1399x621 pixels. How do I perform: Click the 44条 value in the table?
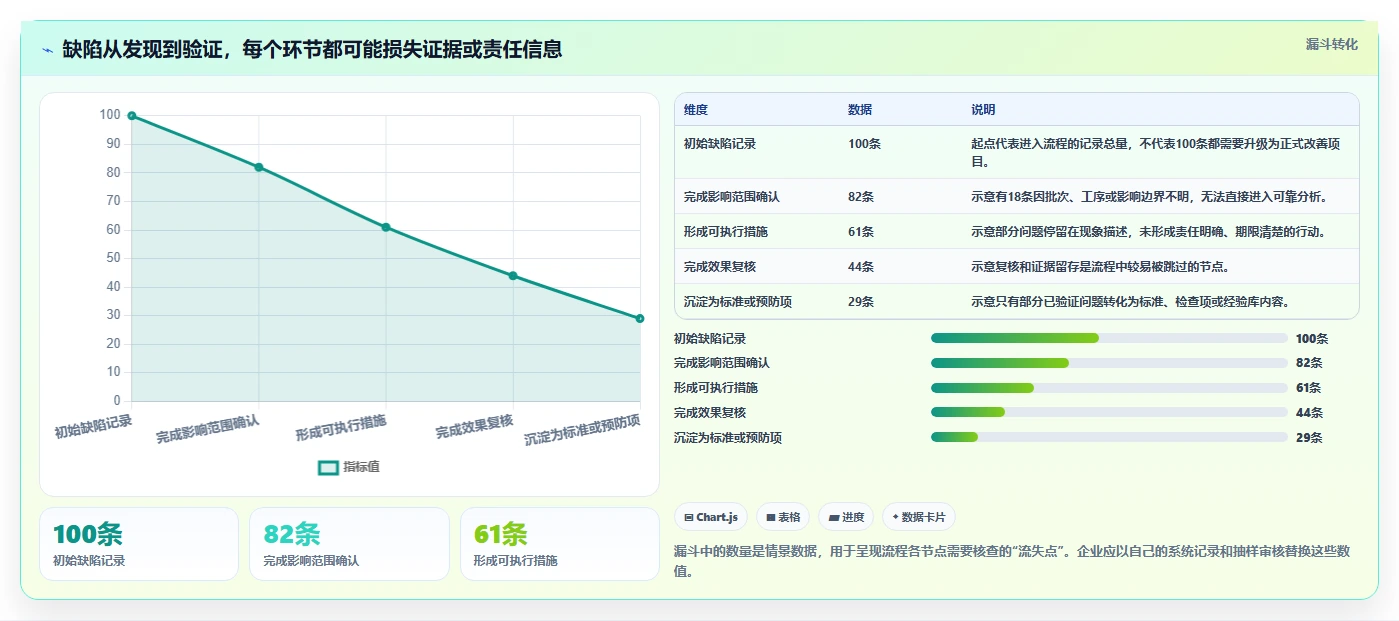[x=861, y=267]
